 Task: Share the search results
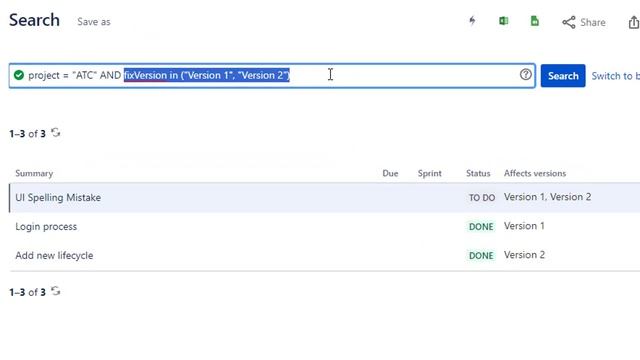pos(584,22)
